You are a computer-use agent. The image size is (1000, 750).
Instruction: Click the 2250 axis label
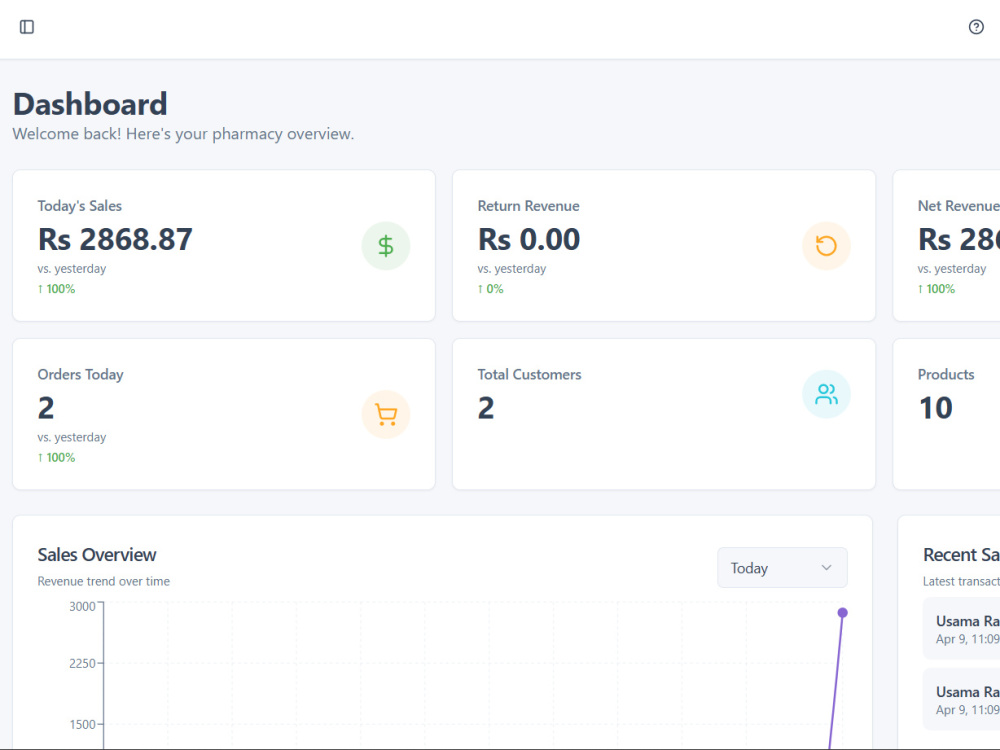tap(82, 663)
